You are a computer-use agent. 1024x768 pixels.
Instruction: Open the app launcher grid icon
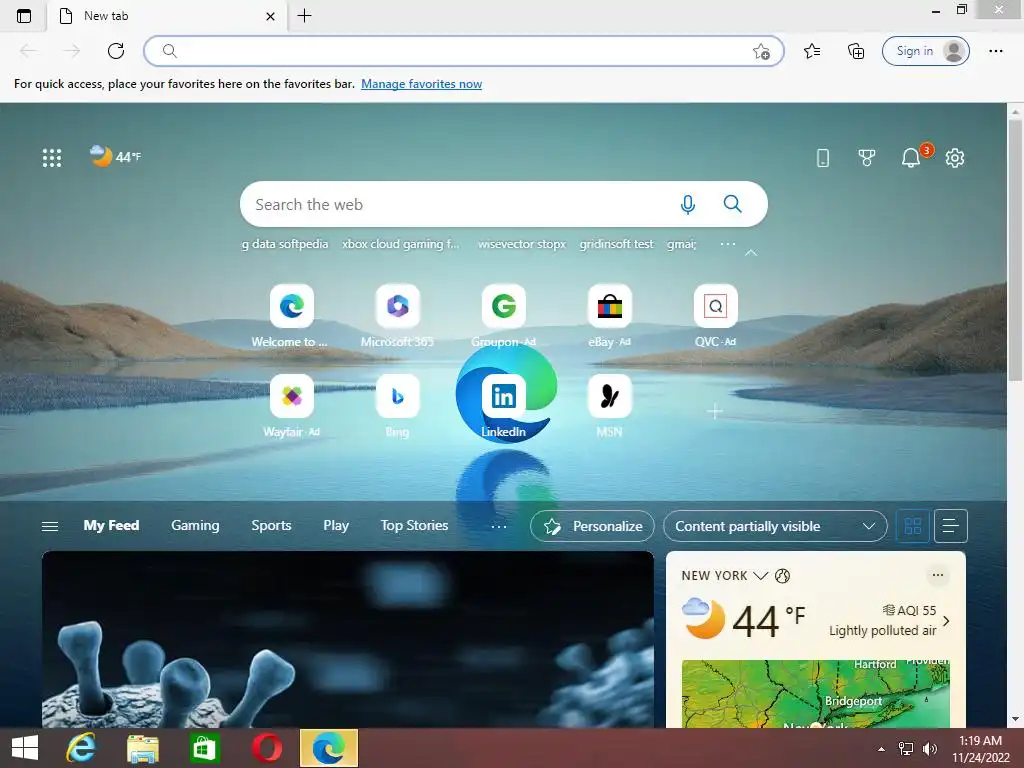52,157
